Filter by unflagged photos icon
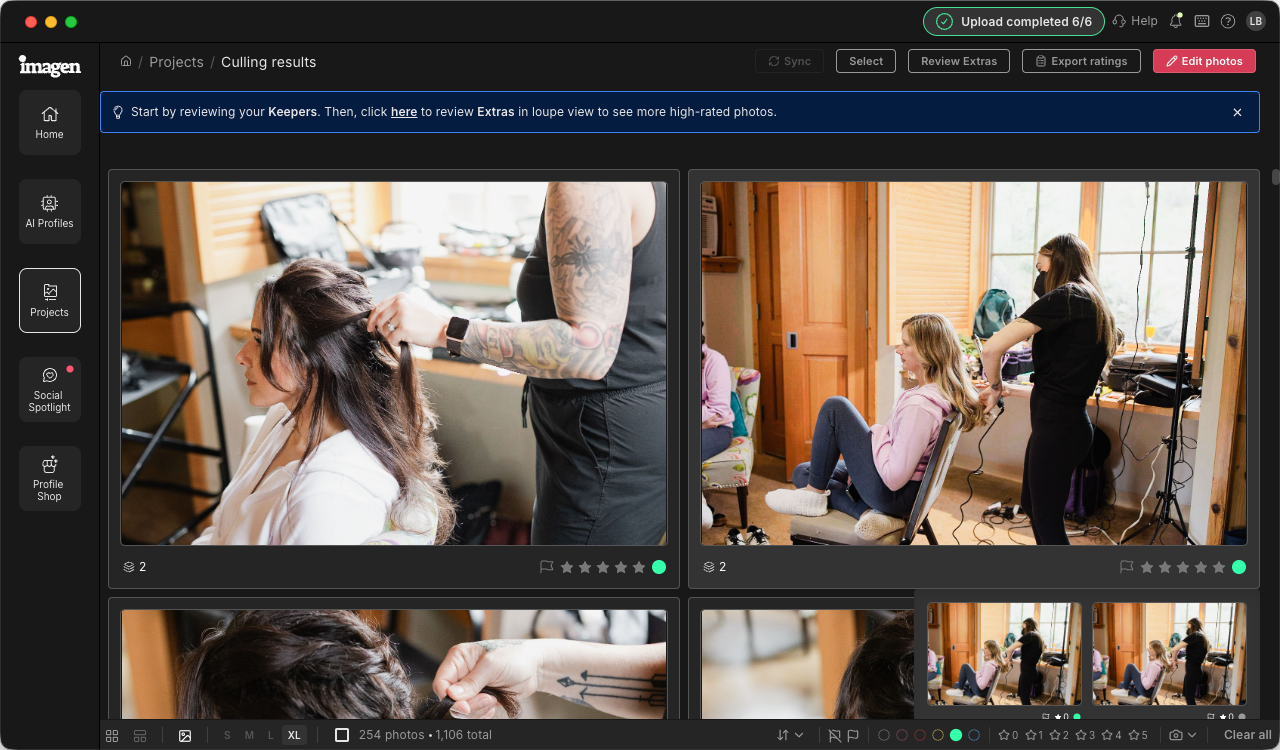The width and height of the screenshot is (1280, 750). pos(834,735)
